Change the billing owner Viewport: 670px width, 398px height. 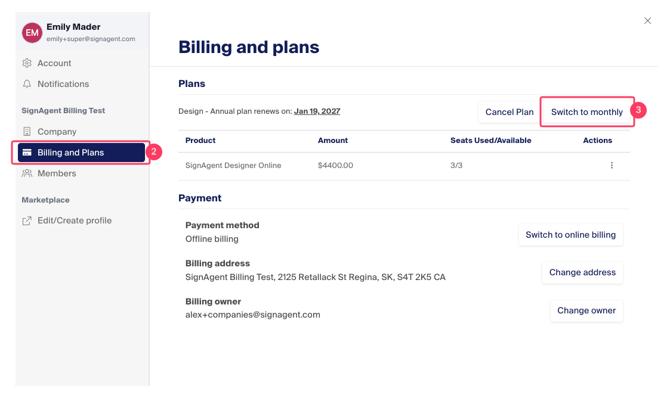click(x=586, y=310)
